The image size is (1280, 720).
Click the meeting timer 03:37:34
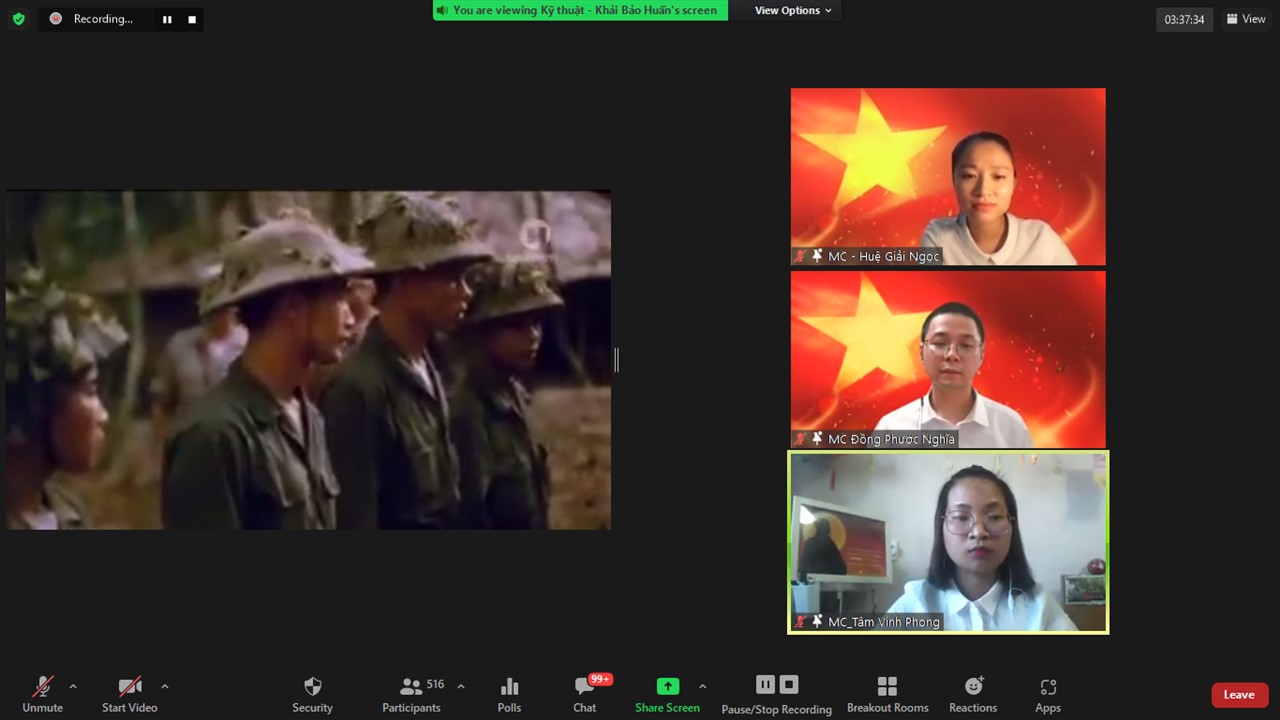tap(1184, 19)
